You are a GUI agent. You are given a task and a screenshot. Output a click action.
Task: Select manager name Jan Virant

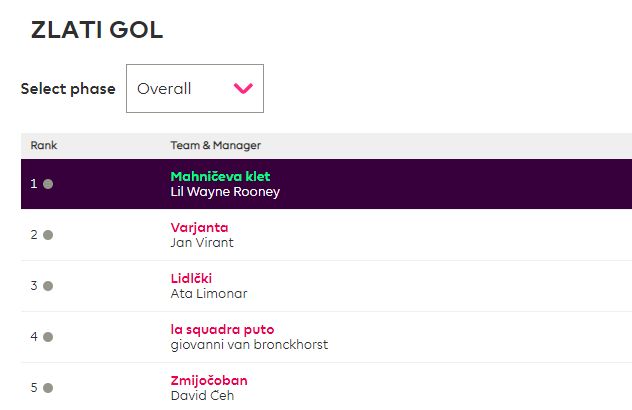pos(202,242)
